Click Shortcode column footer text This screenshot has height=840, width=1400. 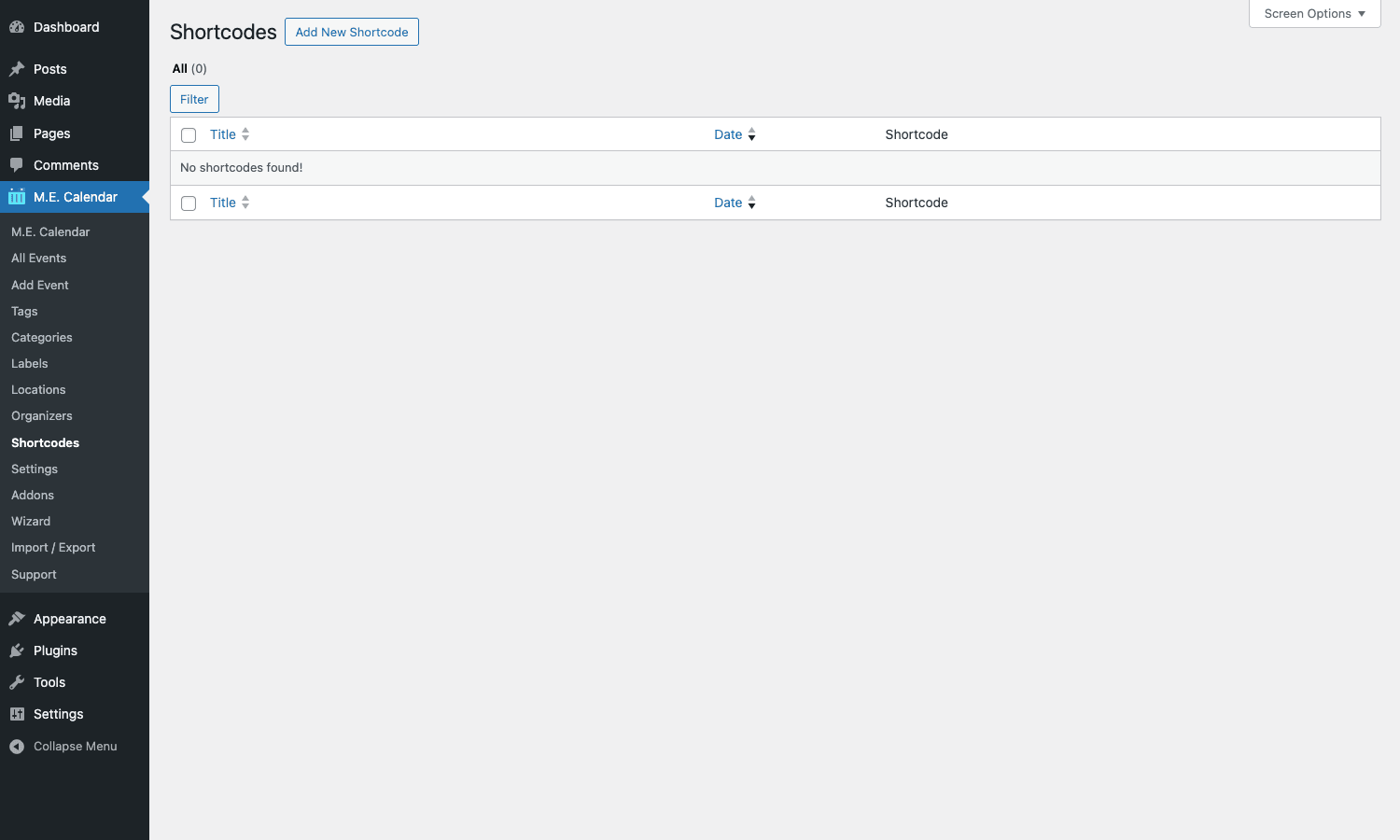click(x=917, y=203)
